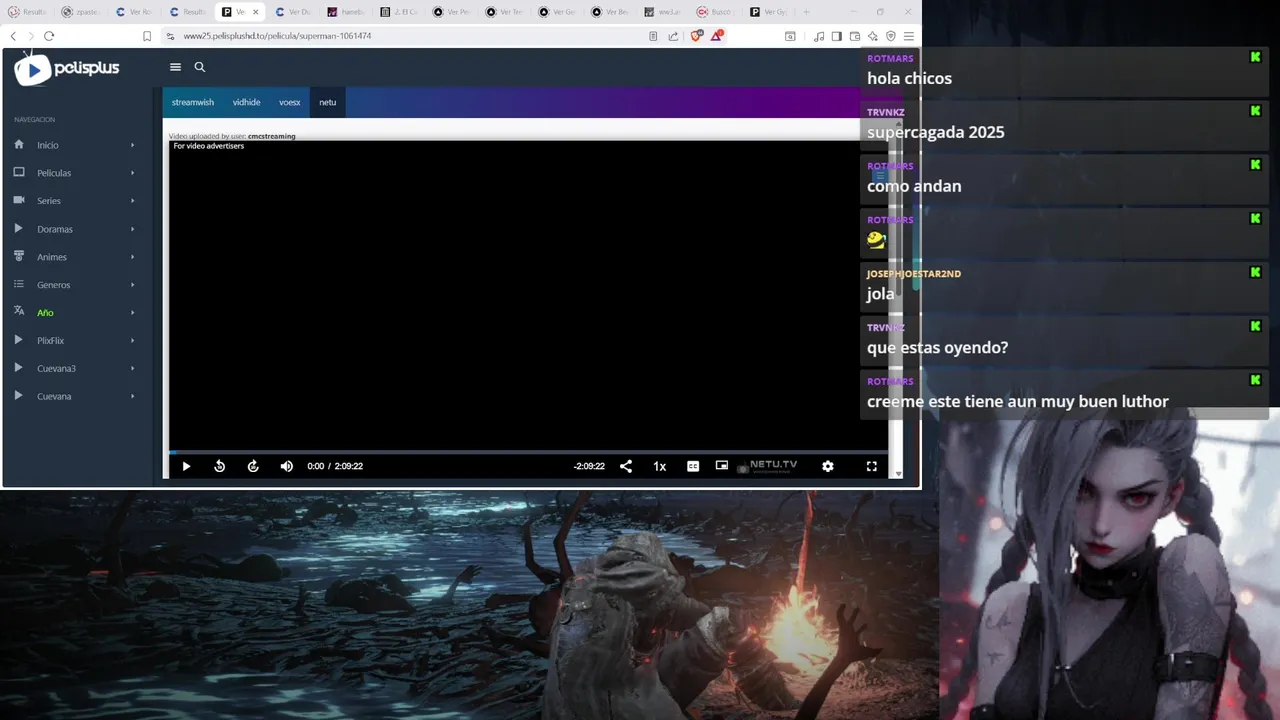Screen dimensions: 1280x720
Task: Close the active pelisplus browser tab
Action: point(256,12)
